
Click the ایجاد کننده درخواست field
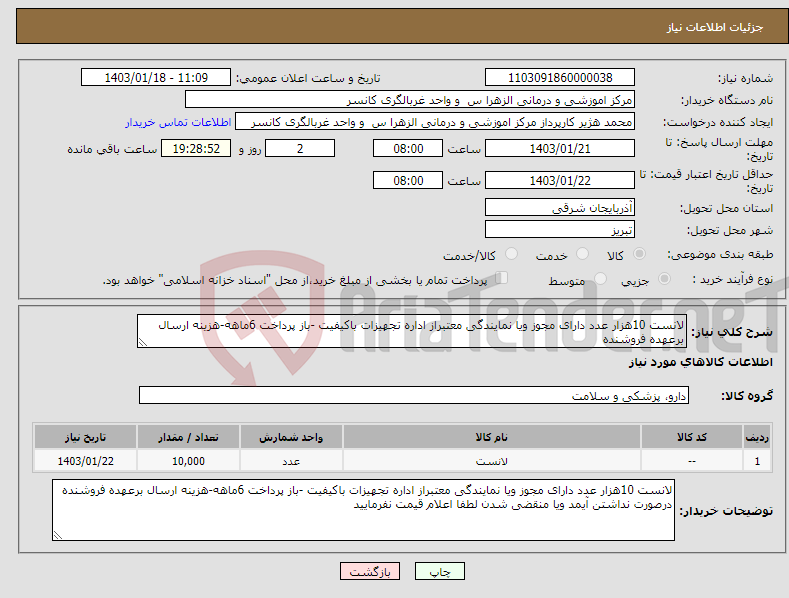pos(435,122)
